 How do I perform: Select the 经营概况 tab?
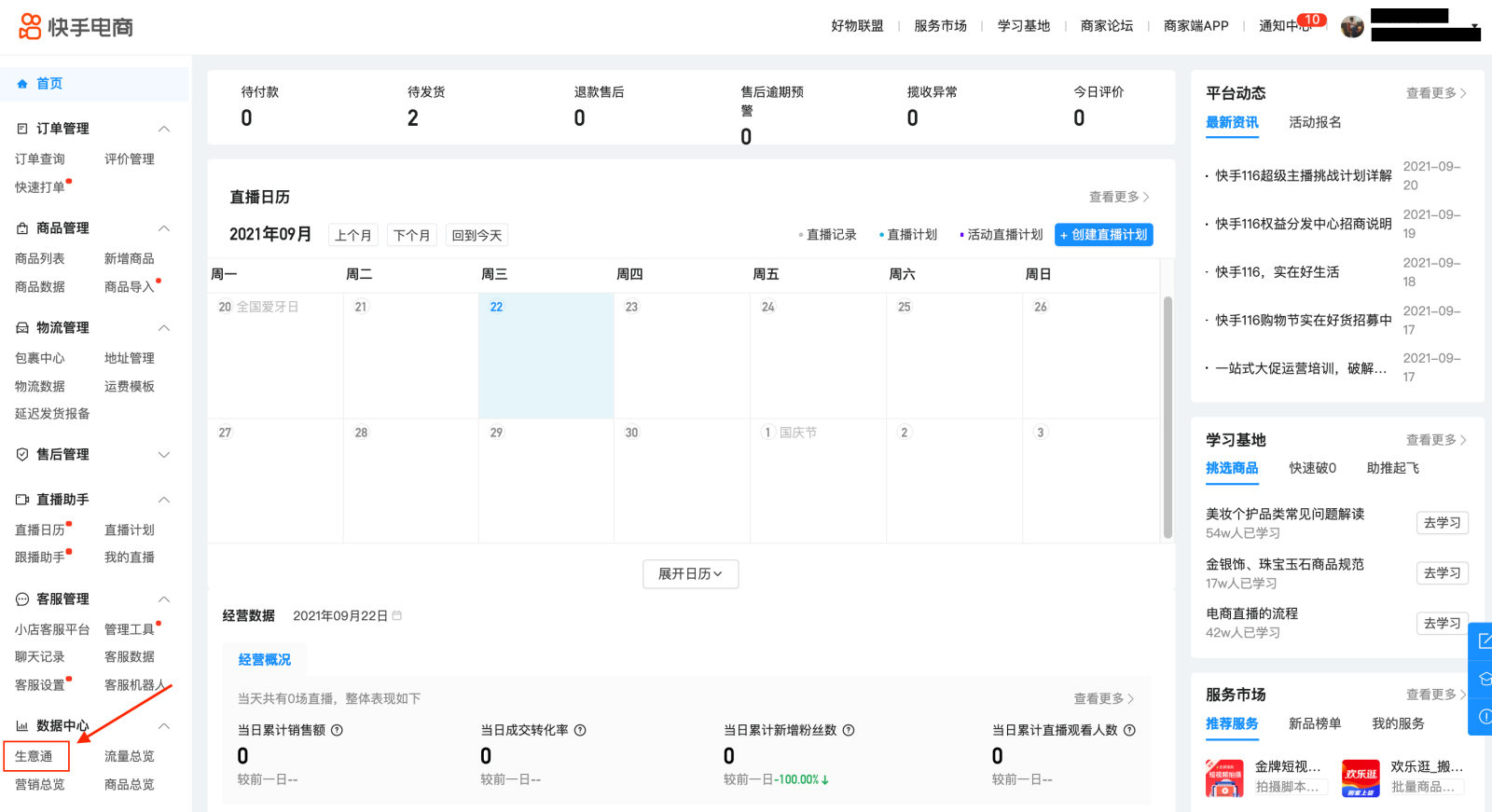click(264, 660)
